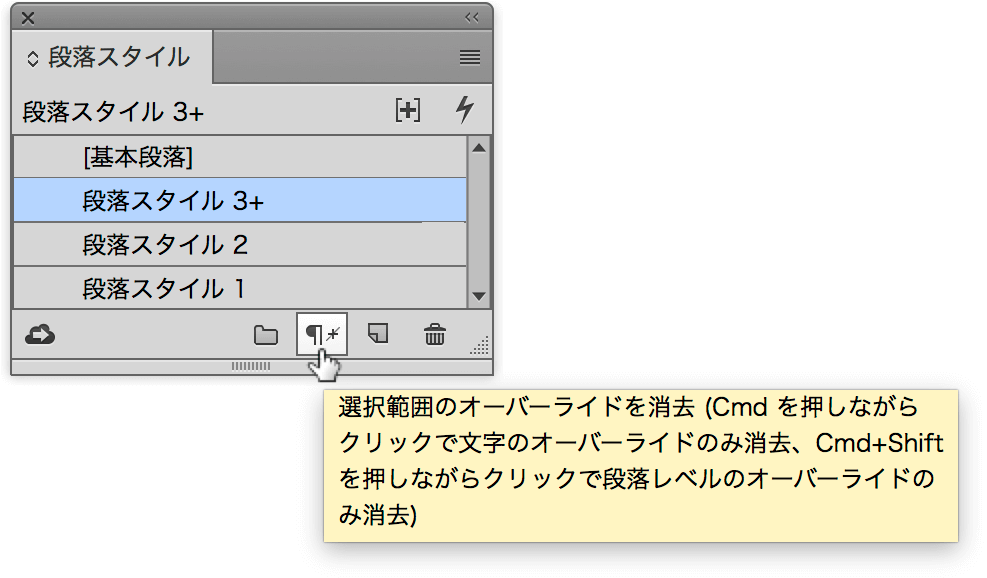Viewport: 987px width, 578px height.
Task: Collapse the panel with the double arrows
Action: point(471,18)
